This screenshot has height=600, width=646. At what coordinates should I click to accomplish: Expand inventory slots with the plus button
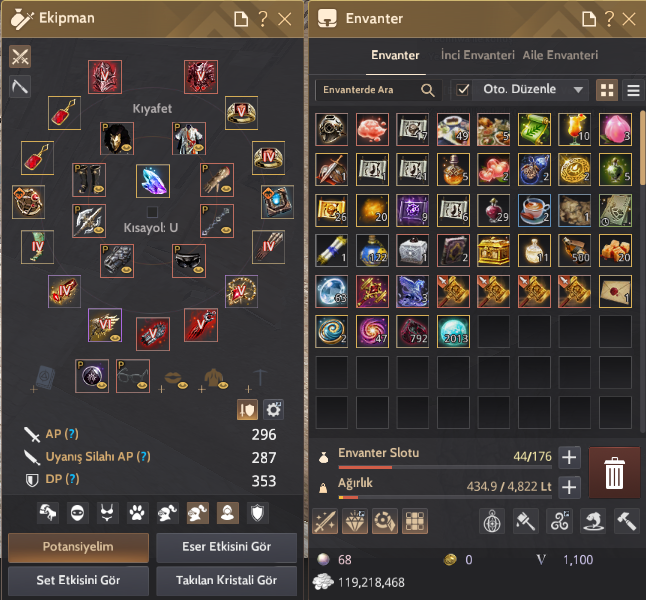point(569,457)
